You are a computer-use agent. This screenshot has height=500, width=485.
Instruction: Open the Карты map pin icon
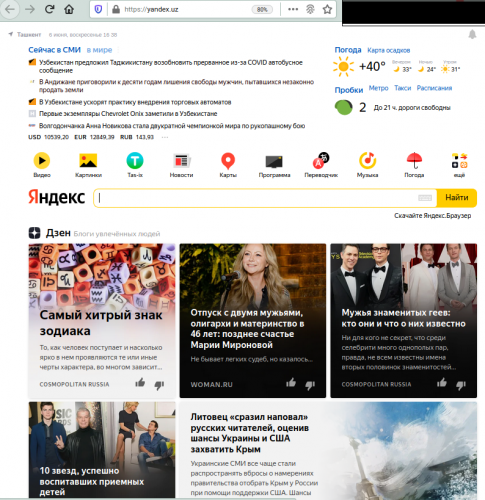click(x=228, y=161)
